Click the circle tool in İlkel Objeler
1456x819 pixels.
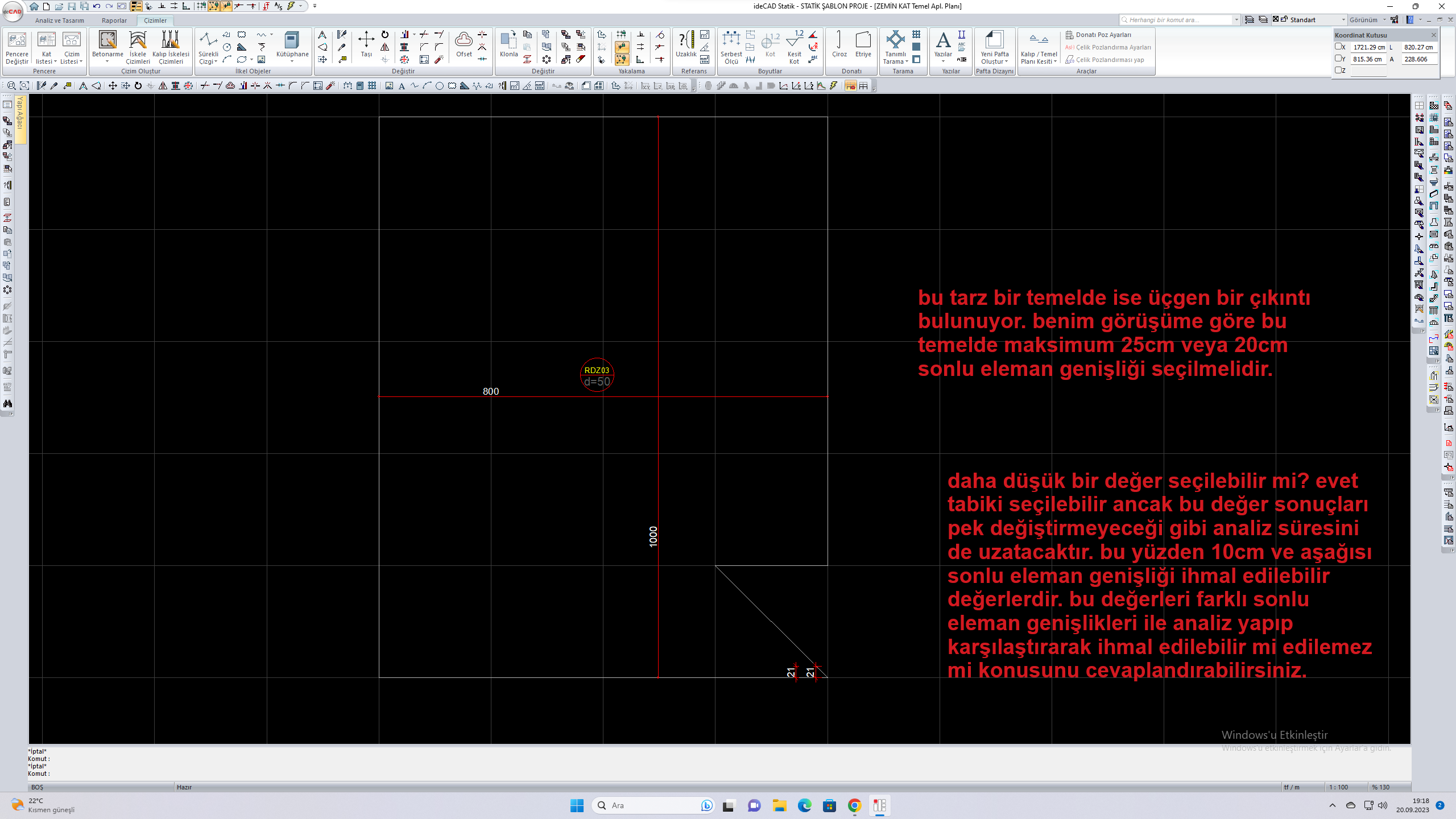click(227, 47)
